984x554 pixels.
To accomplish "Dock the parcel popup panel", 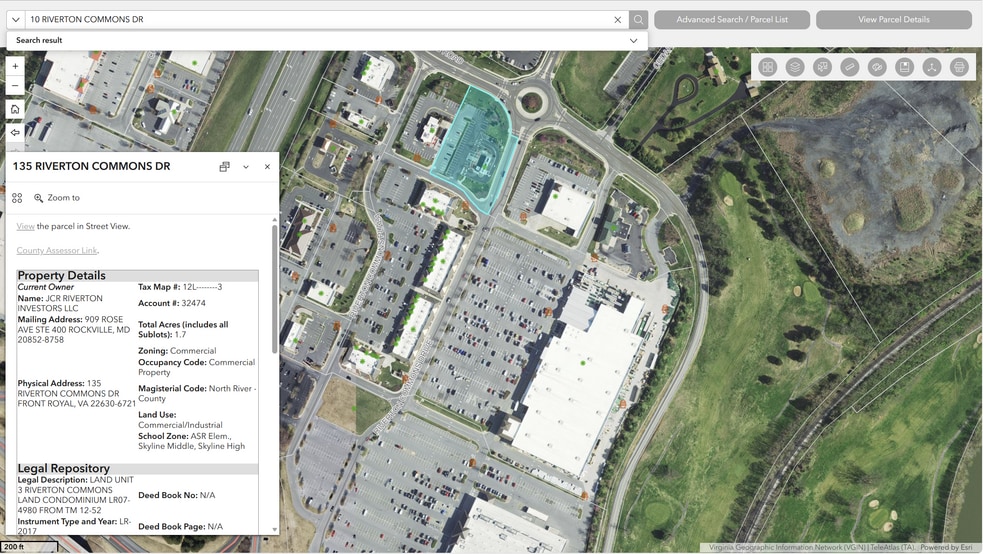I will point(224,167).
